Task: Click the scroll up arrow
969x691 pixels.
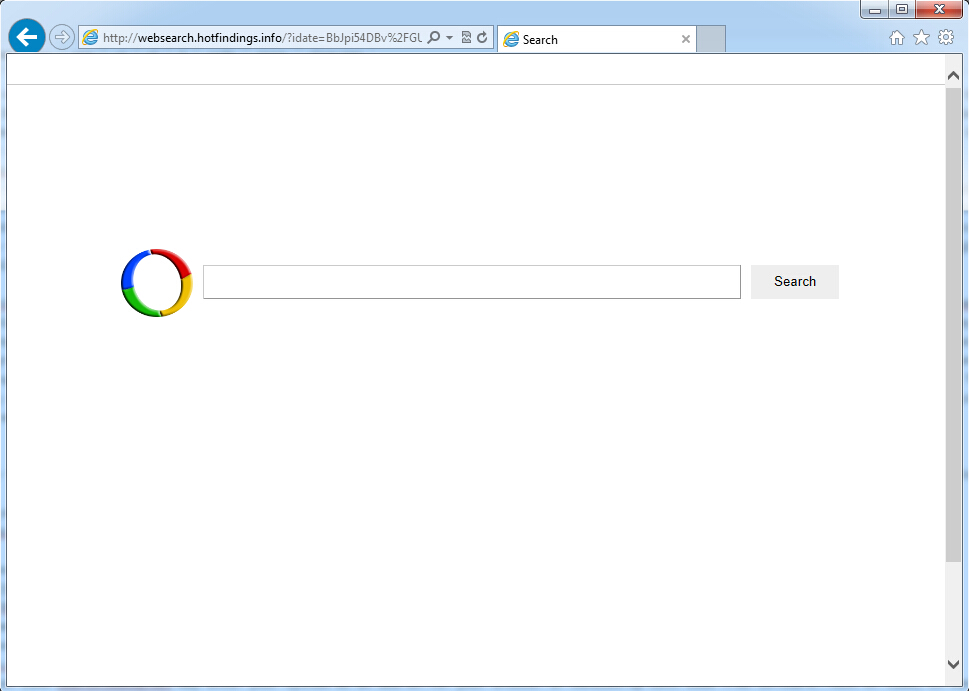Action: [953, 75]
